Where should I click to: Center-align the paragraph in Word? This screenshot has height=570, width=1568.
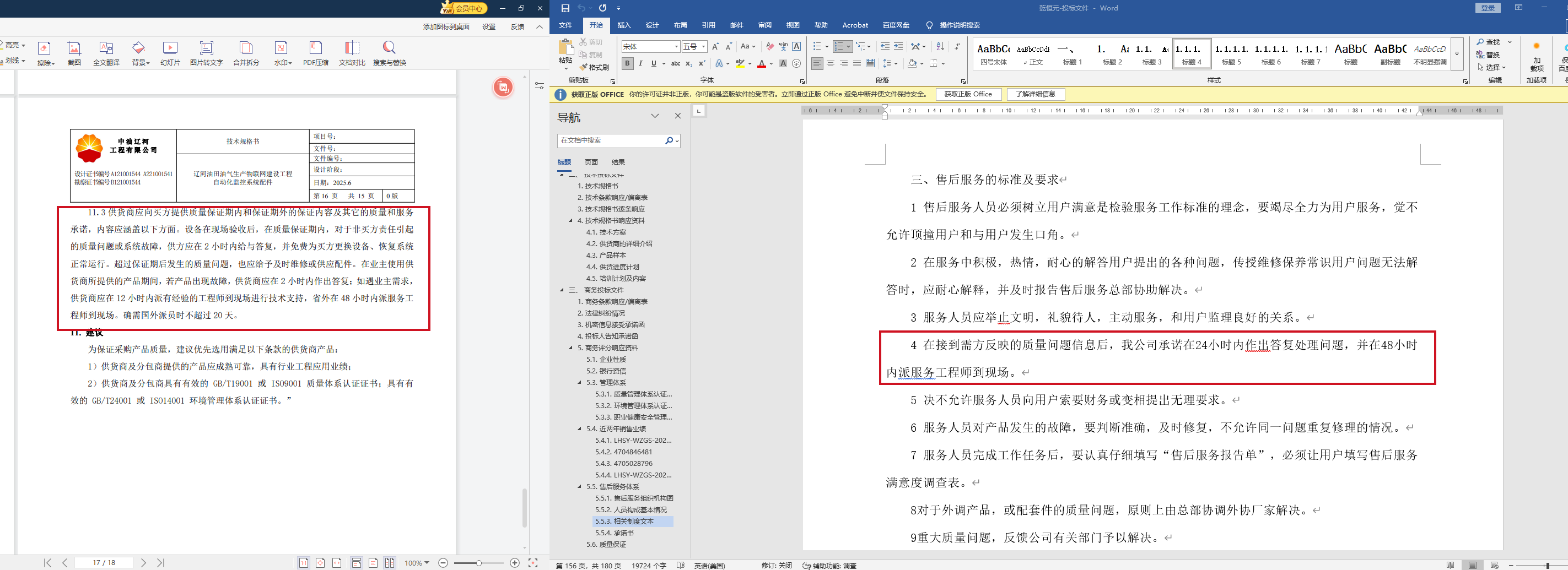830,63
